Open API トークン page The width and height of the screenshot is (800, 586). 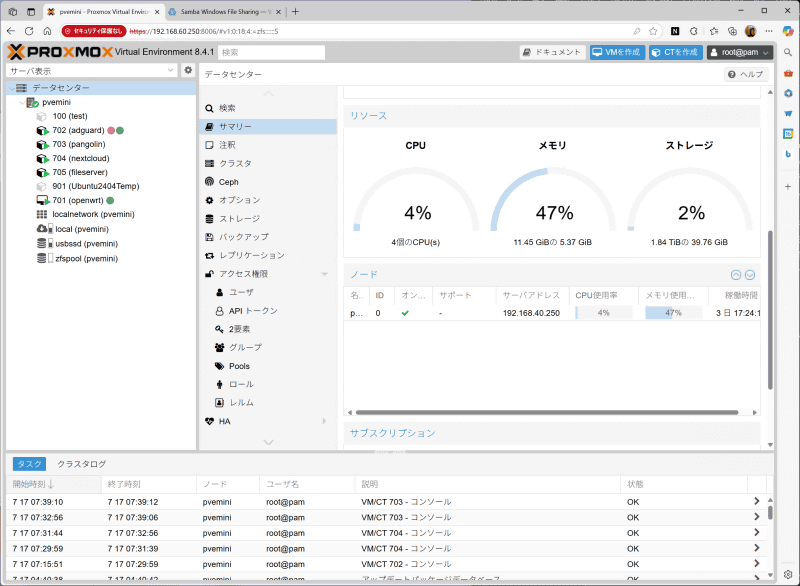[x=253, y=311]
